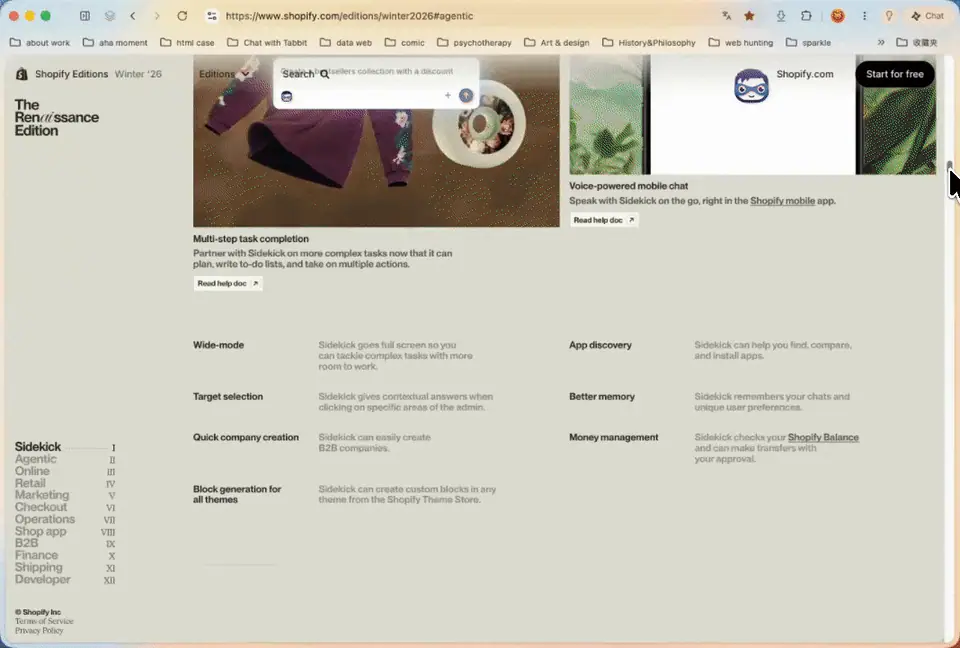Click the stacked layers icon in toolbar
The image size is (960, 648).
pyautogui.click(x=110, y=16)
